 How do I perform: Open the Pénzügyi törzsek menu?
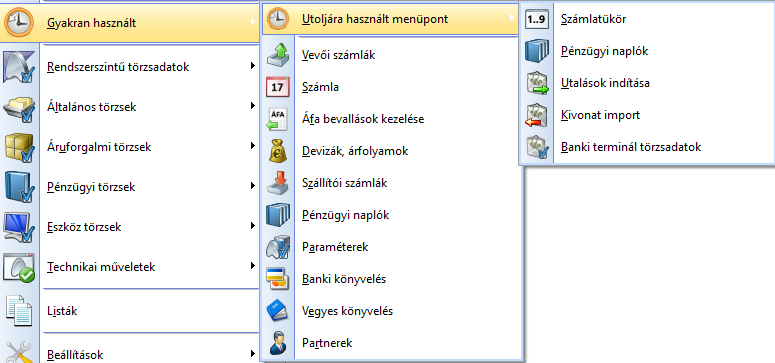tap(130, 187)
